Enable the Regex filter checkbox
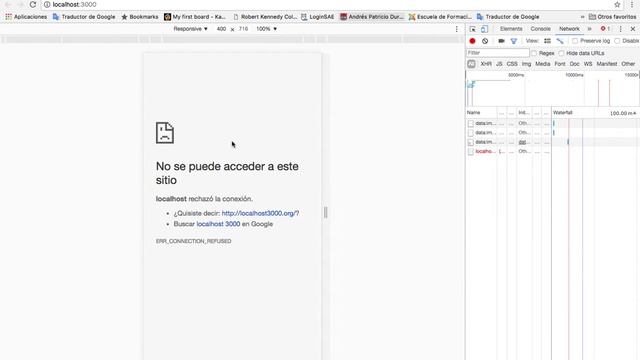The width and height of the screenshot is (640, 360). 534,53
